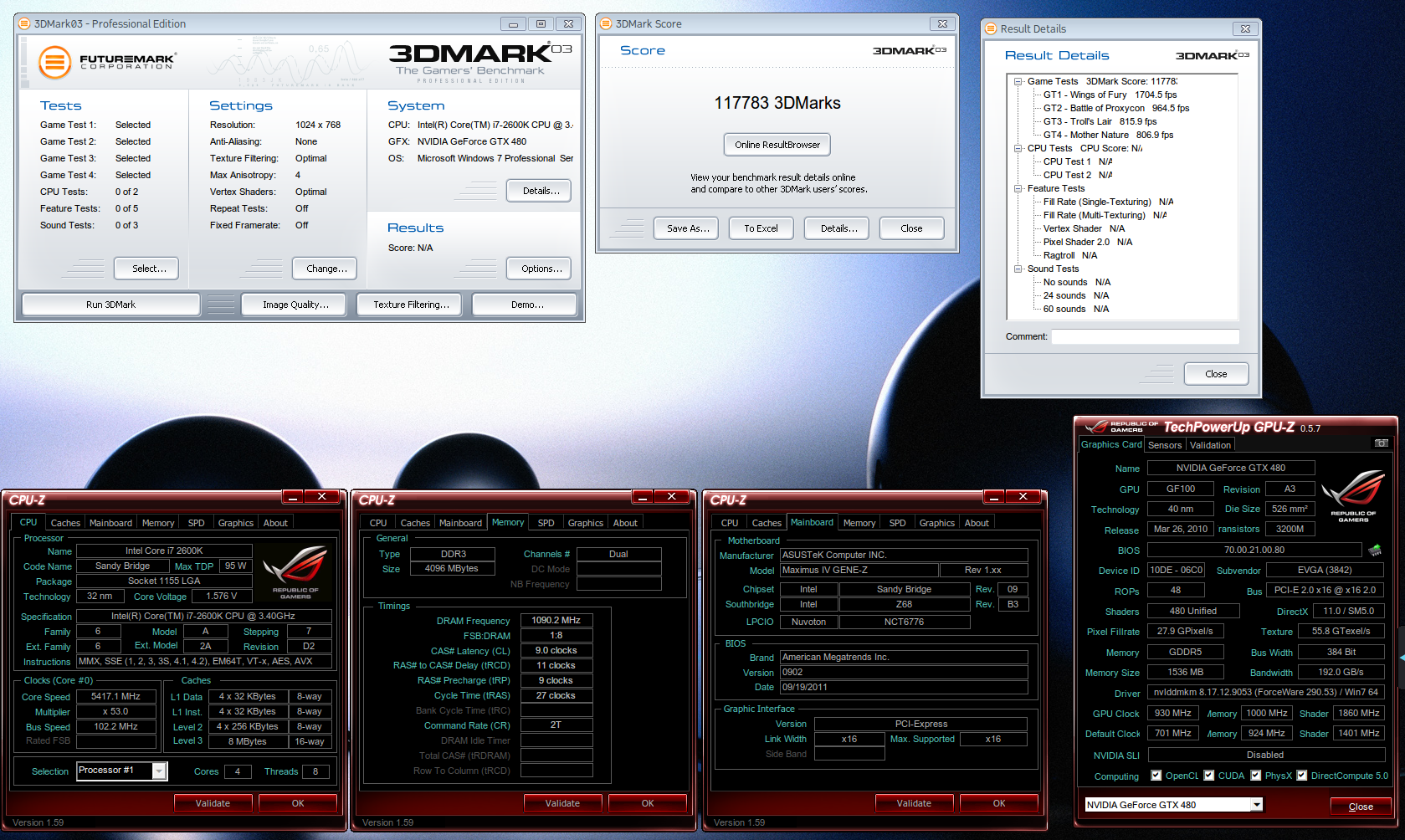Click the 3DMark03 title bar icon
The height and width of the screenshot is (840, 1405).
click(24, 23)
